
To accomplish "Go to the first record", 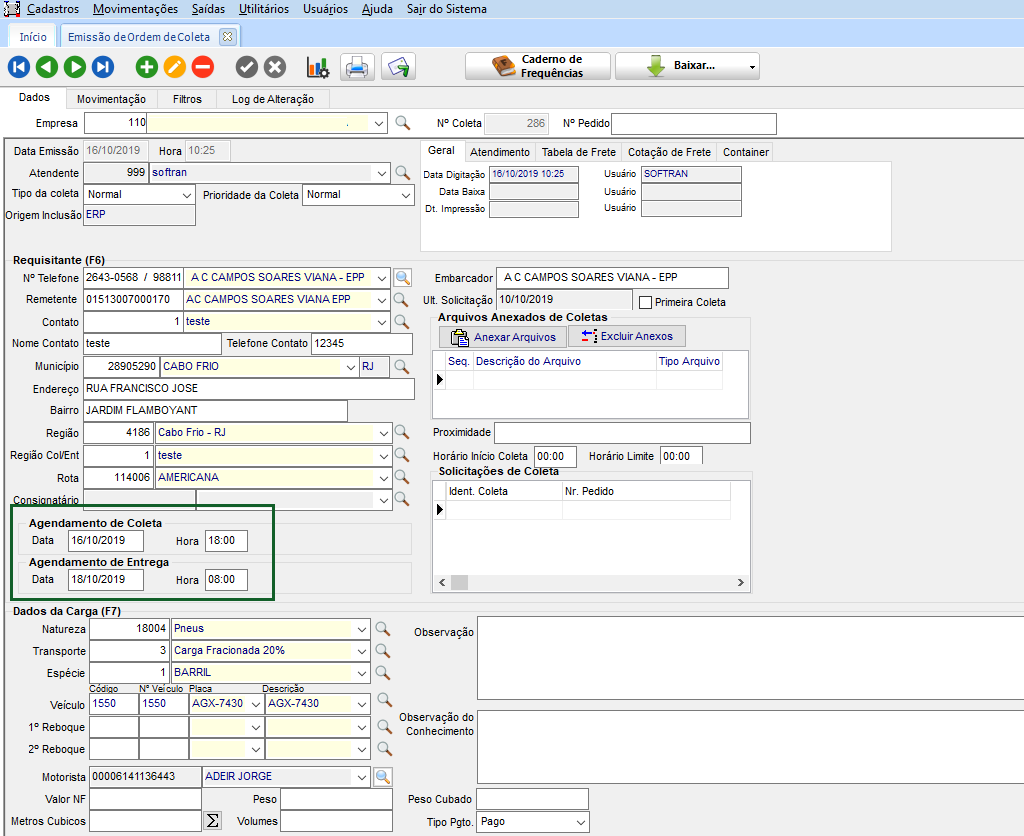I will coord(19,67).
